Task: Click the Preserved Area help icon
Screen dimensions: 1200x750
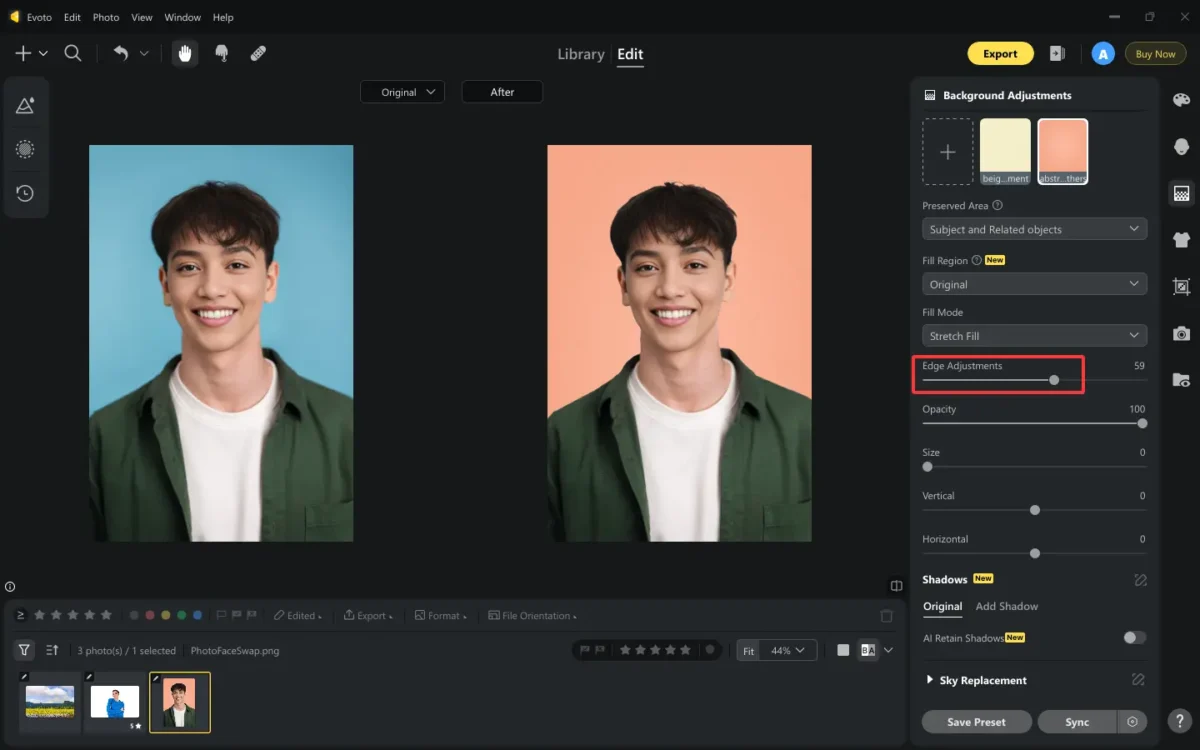Action: click(x=998, y=206)
